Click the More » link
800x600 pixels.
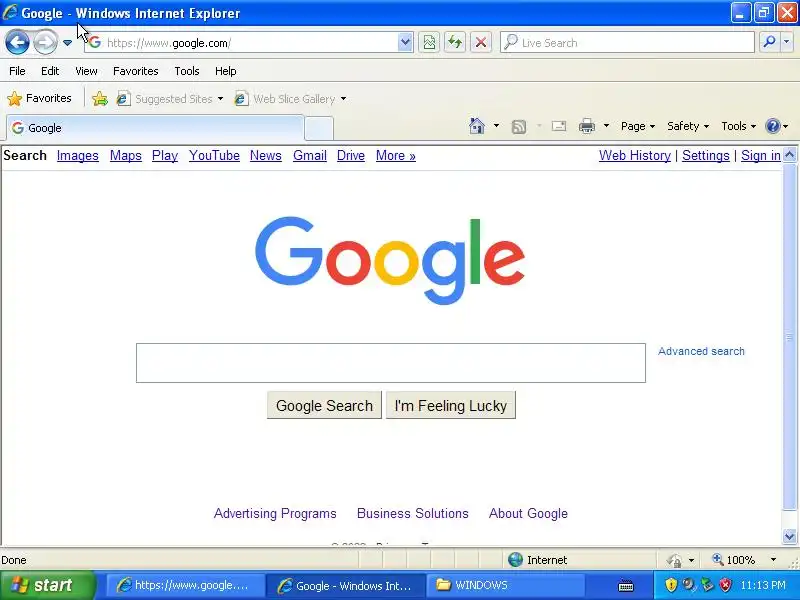pyautogui.click(x=396, y=156)
